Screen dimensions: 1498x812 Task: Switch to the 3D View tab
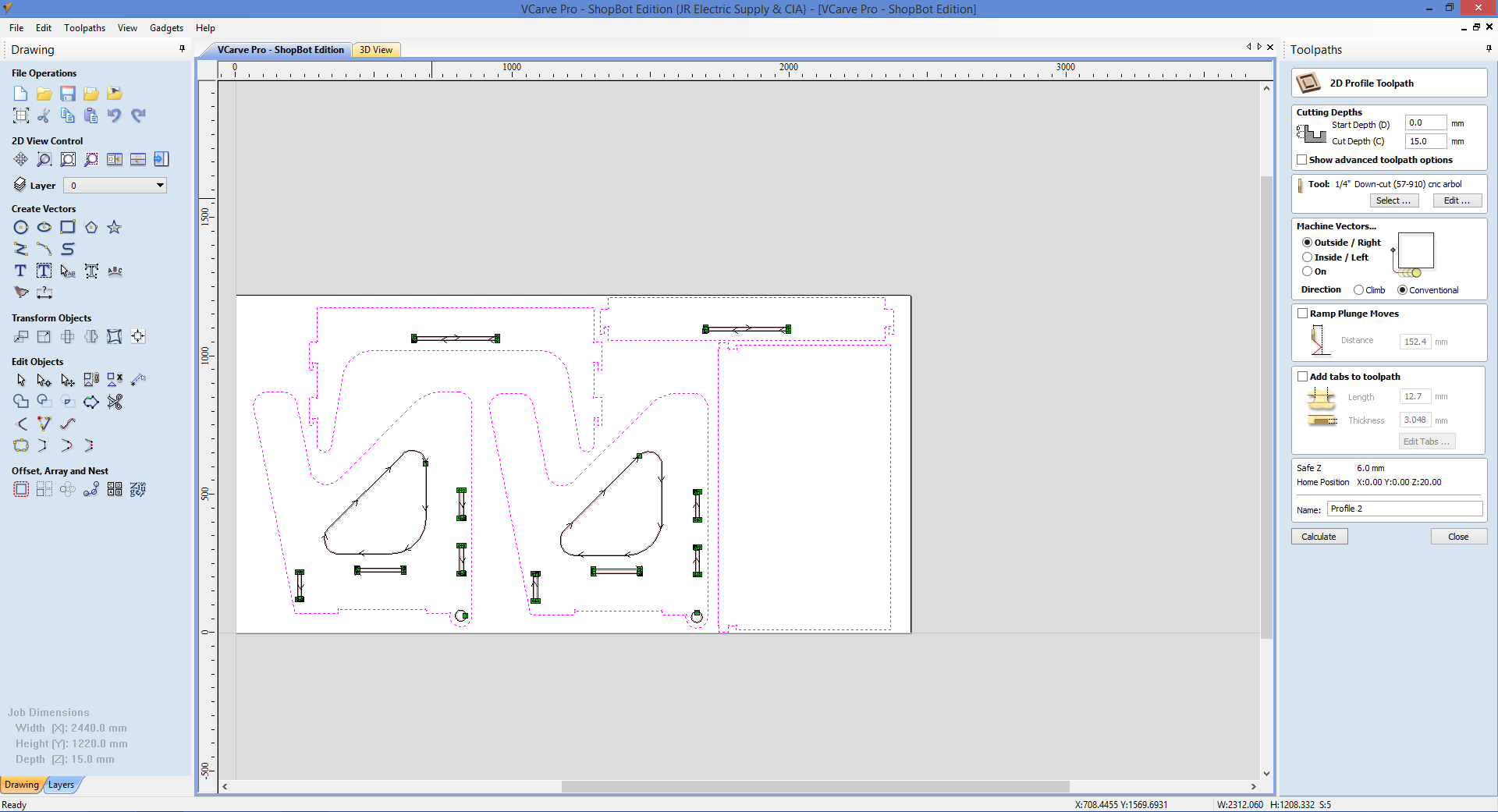376,50
